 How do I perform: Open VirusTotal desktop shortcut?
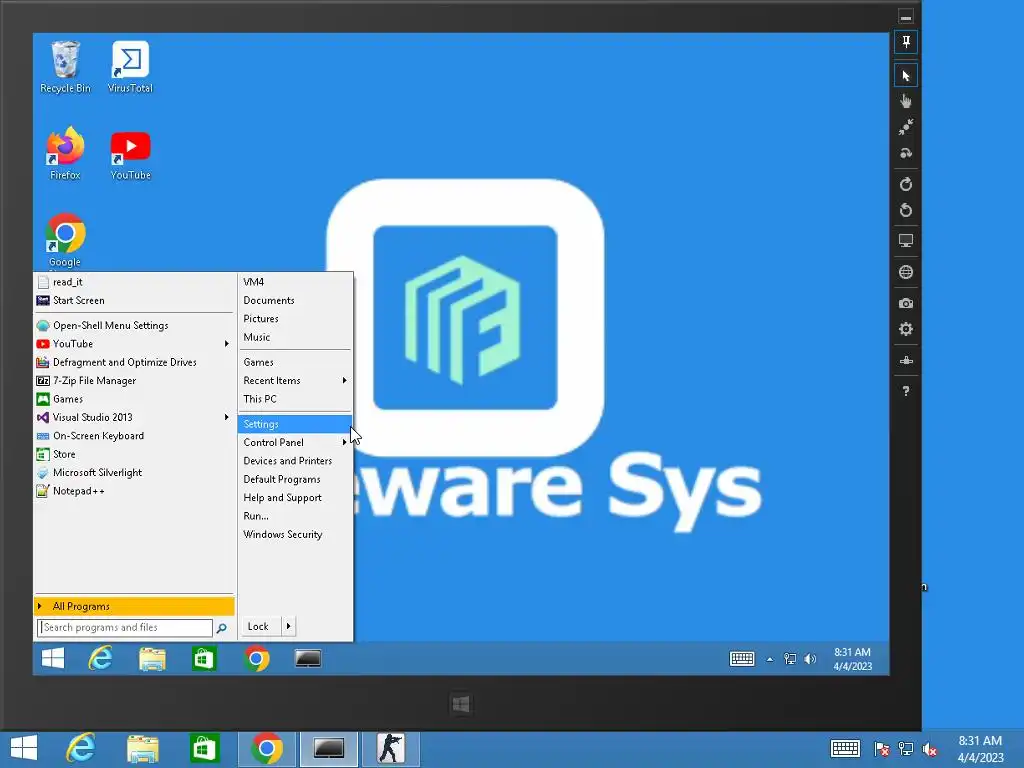pyautogui.click(x=130, y=67)
